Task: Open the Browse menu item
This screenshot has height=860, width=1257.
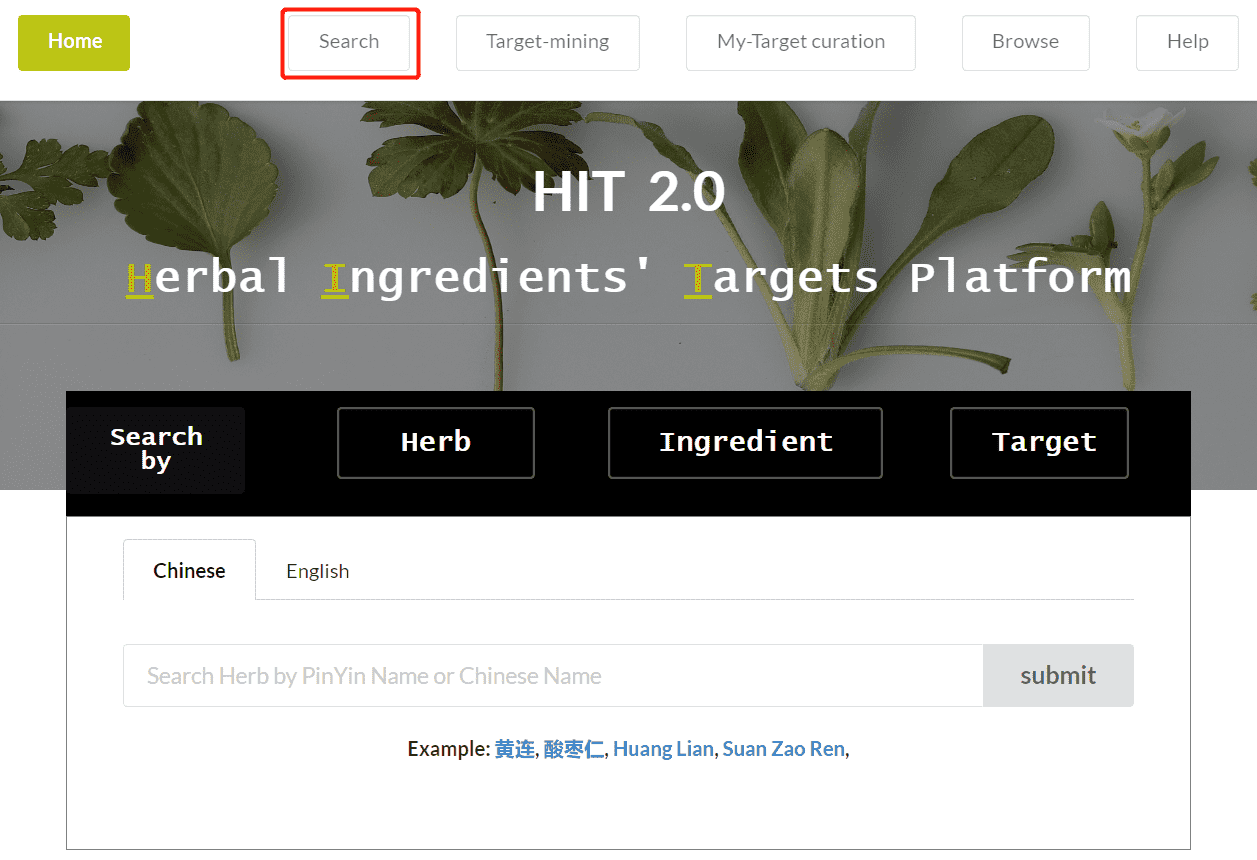Action: pyautogui.click(x=1026, y=43)
